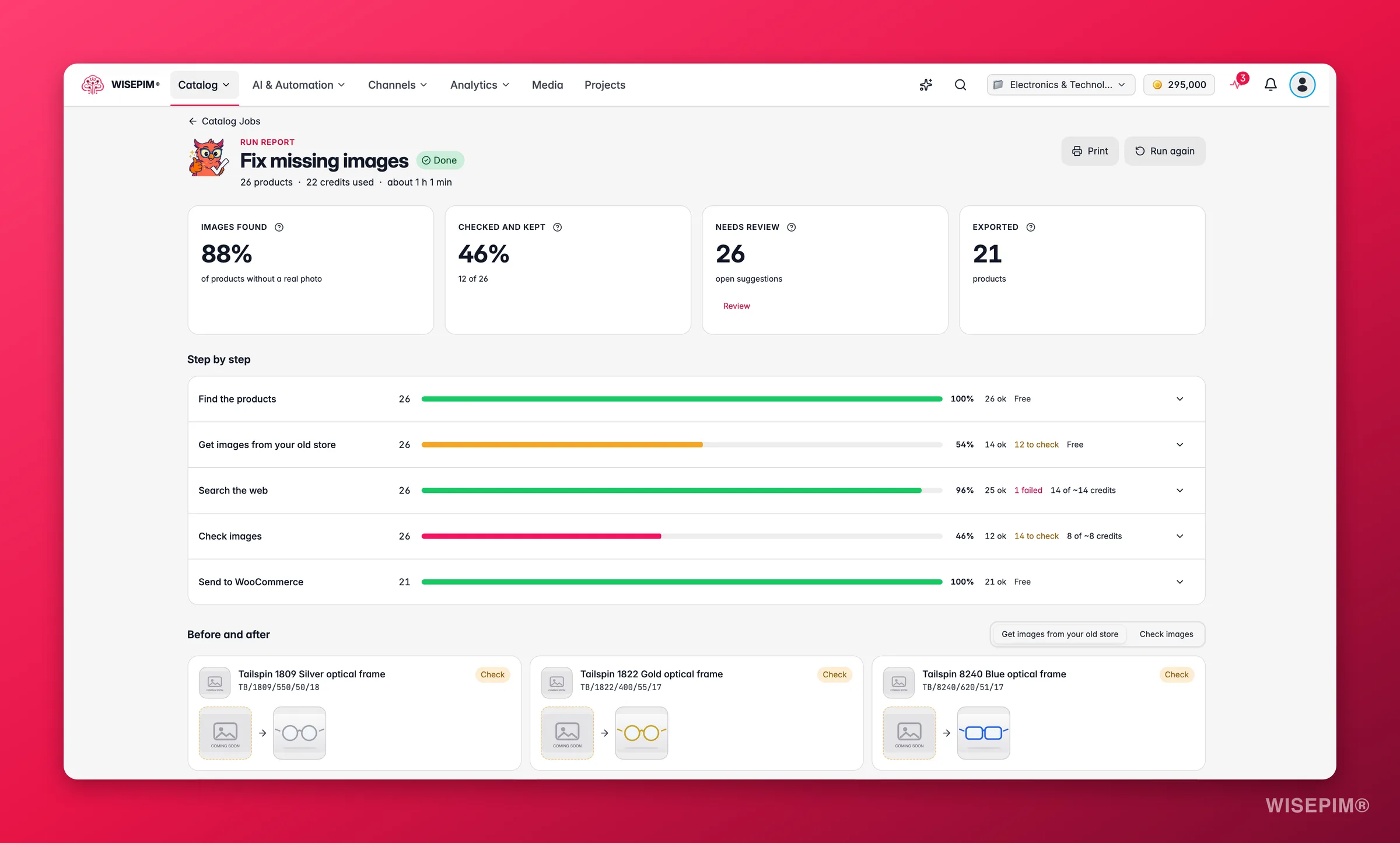This screenshot has width=1400, height=843.
Task: Open the AI & Automation menu
Action: [299, 85]
